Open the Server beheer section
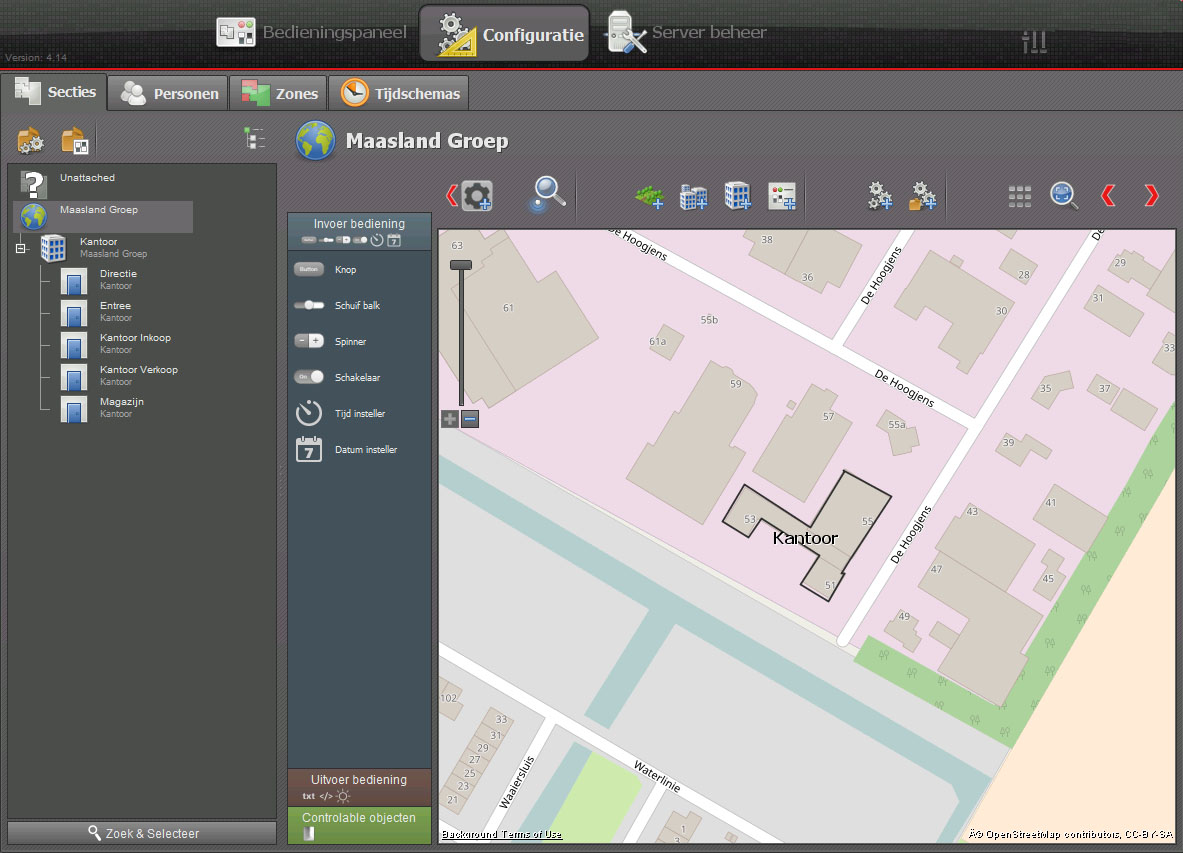The image size is (1183, 853). [687, 33]
